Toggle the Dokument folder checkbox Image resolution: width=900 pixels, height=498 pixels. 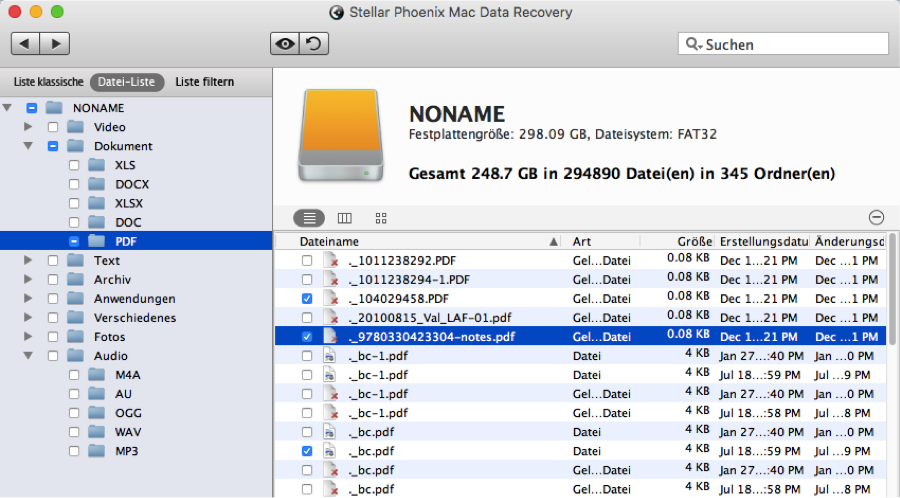[53, 146]
